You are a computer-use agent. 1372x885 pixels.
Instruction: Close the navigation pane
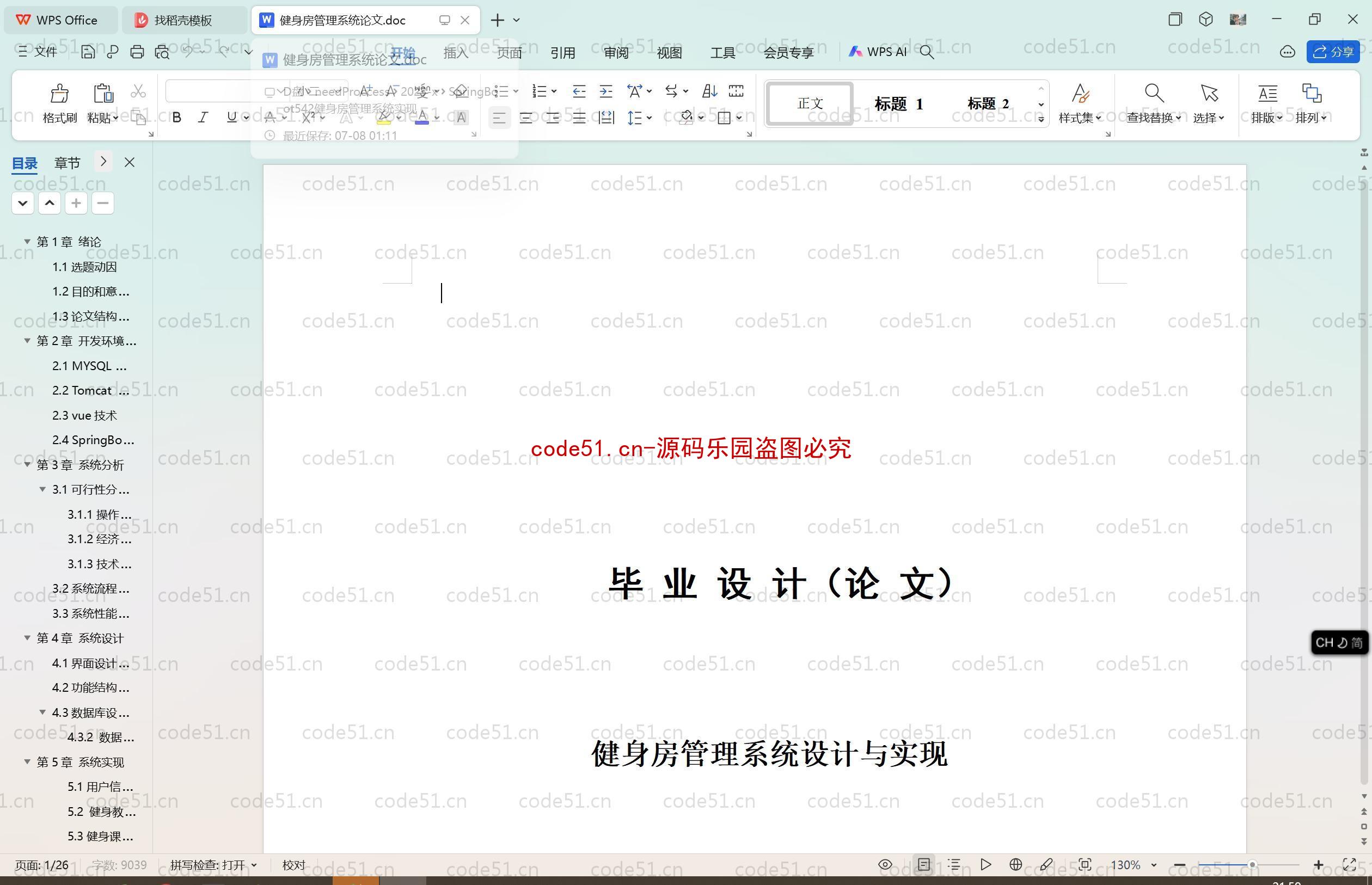coord(130,163)
